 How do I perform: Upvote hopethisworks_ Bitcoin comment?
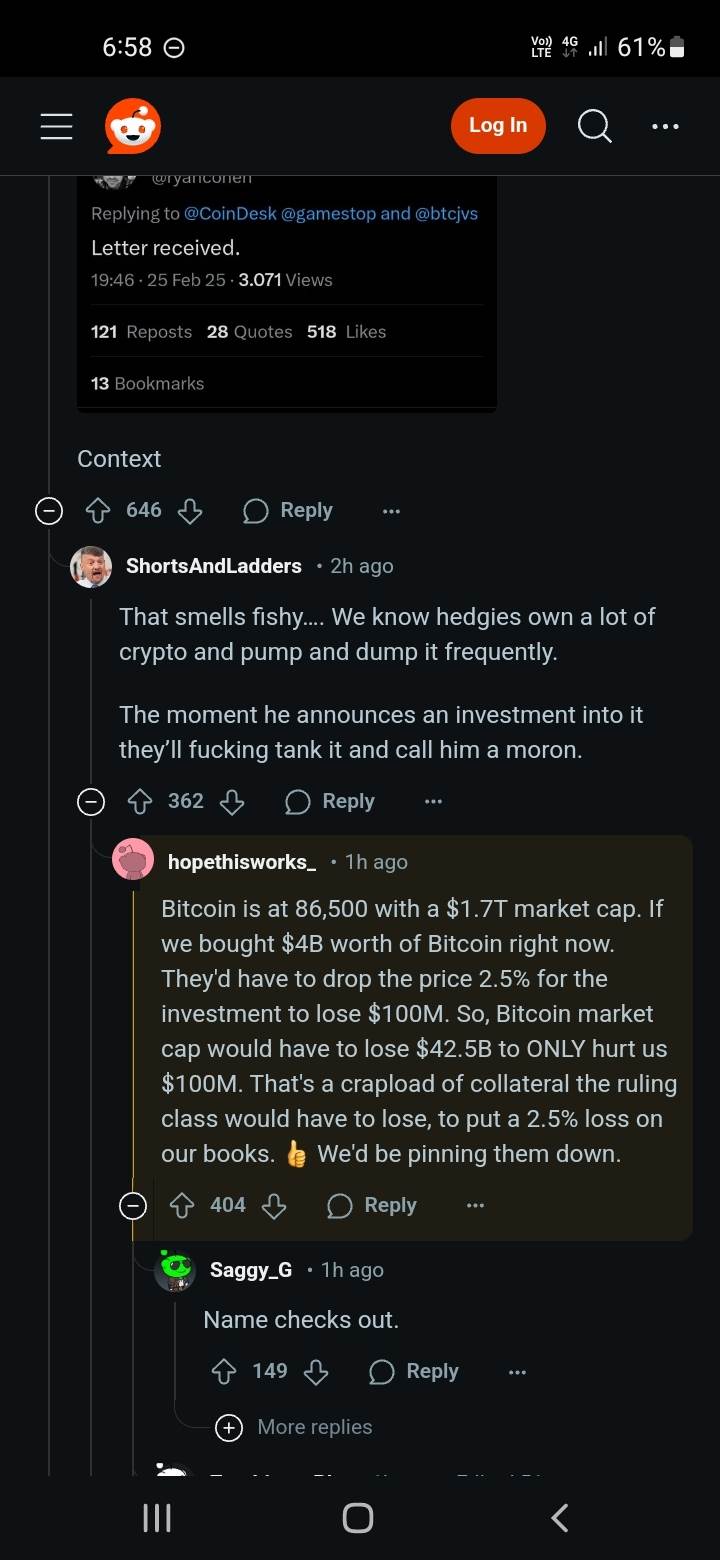[x=182, y=1206]
